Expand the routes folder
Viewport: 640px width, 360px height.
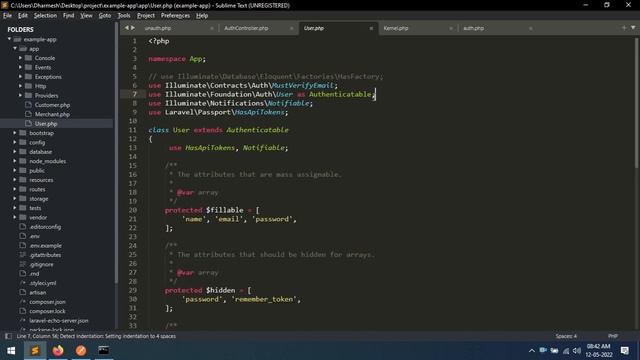point(15,189)
